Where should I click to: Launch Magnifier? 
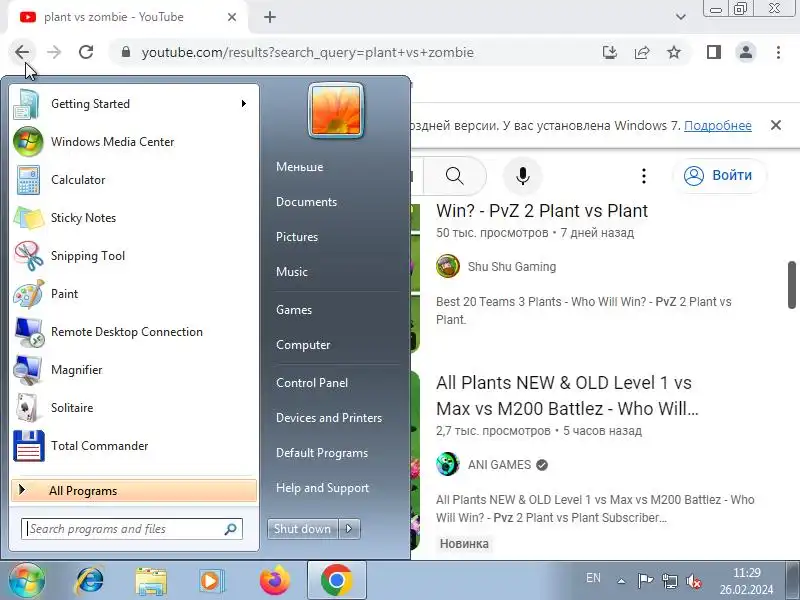click(134, 370)
